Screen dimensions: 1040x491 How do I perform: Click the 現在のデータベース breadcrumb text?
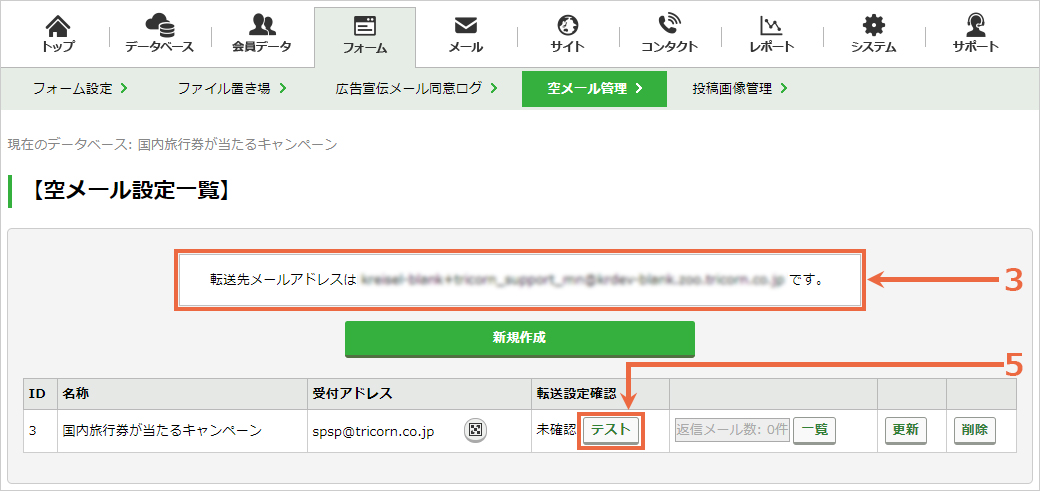click(x=172, y=144)
